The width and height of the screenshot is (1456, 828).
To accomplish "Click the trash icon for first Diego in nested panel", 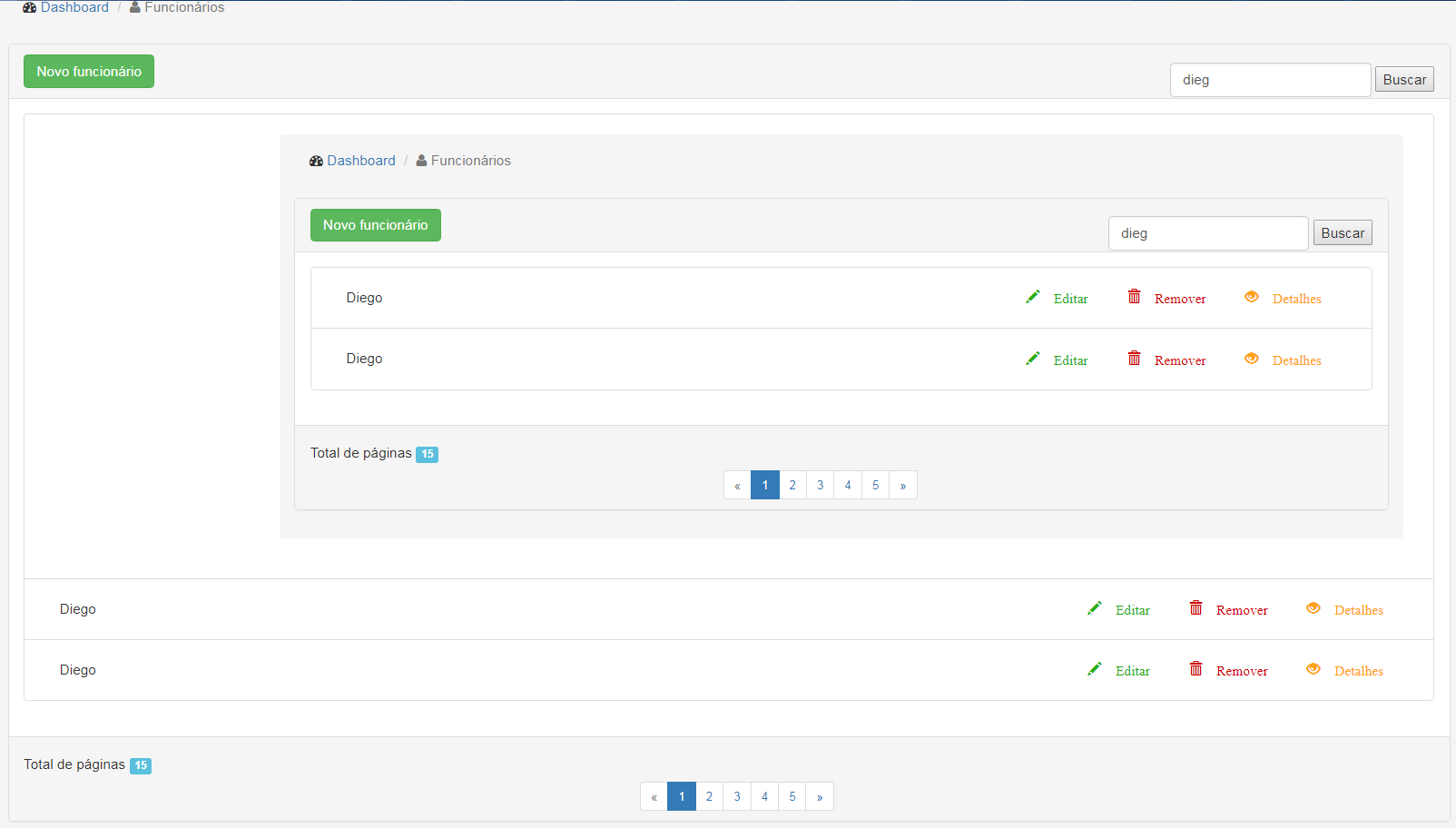I will coord(1135,296).
